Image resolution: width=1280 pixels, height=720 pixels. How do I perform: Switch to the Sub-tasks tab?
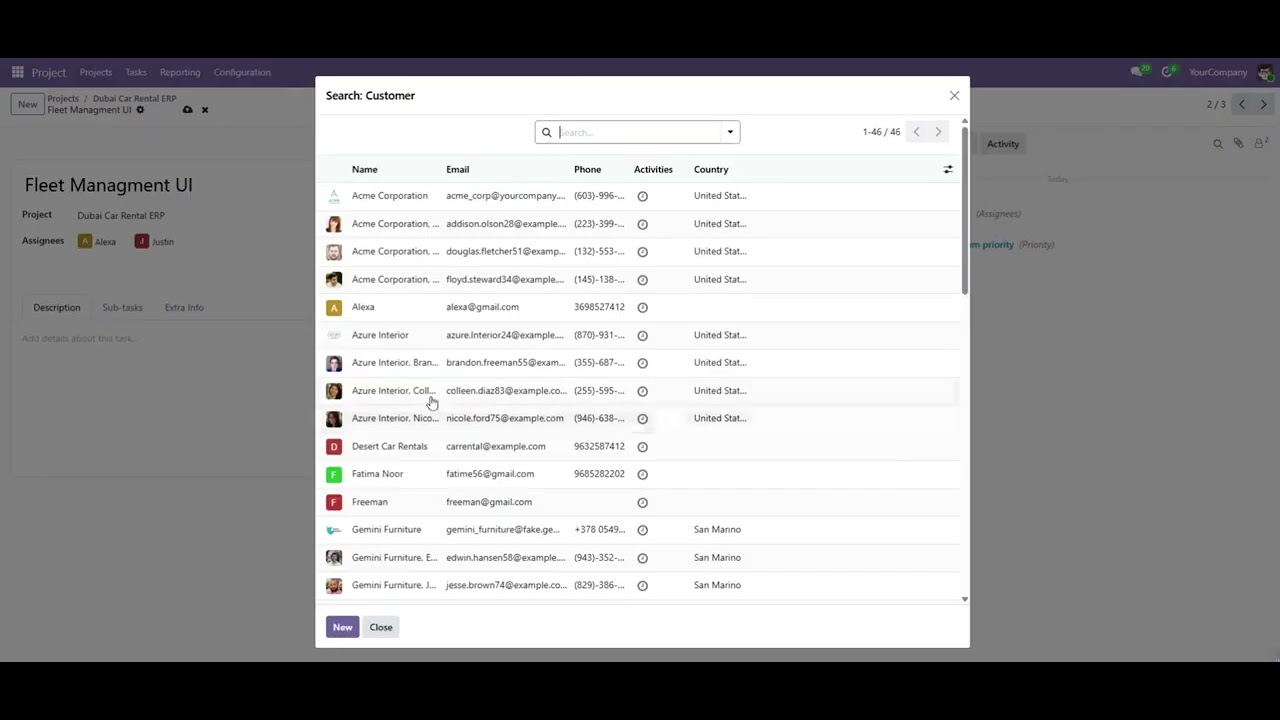coord(122,308)
